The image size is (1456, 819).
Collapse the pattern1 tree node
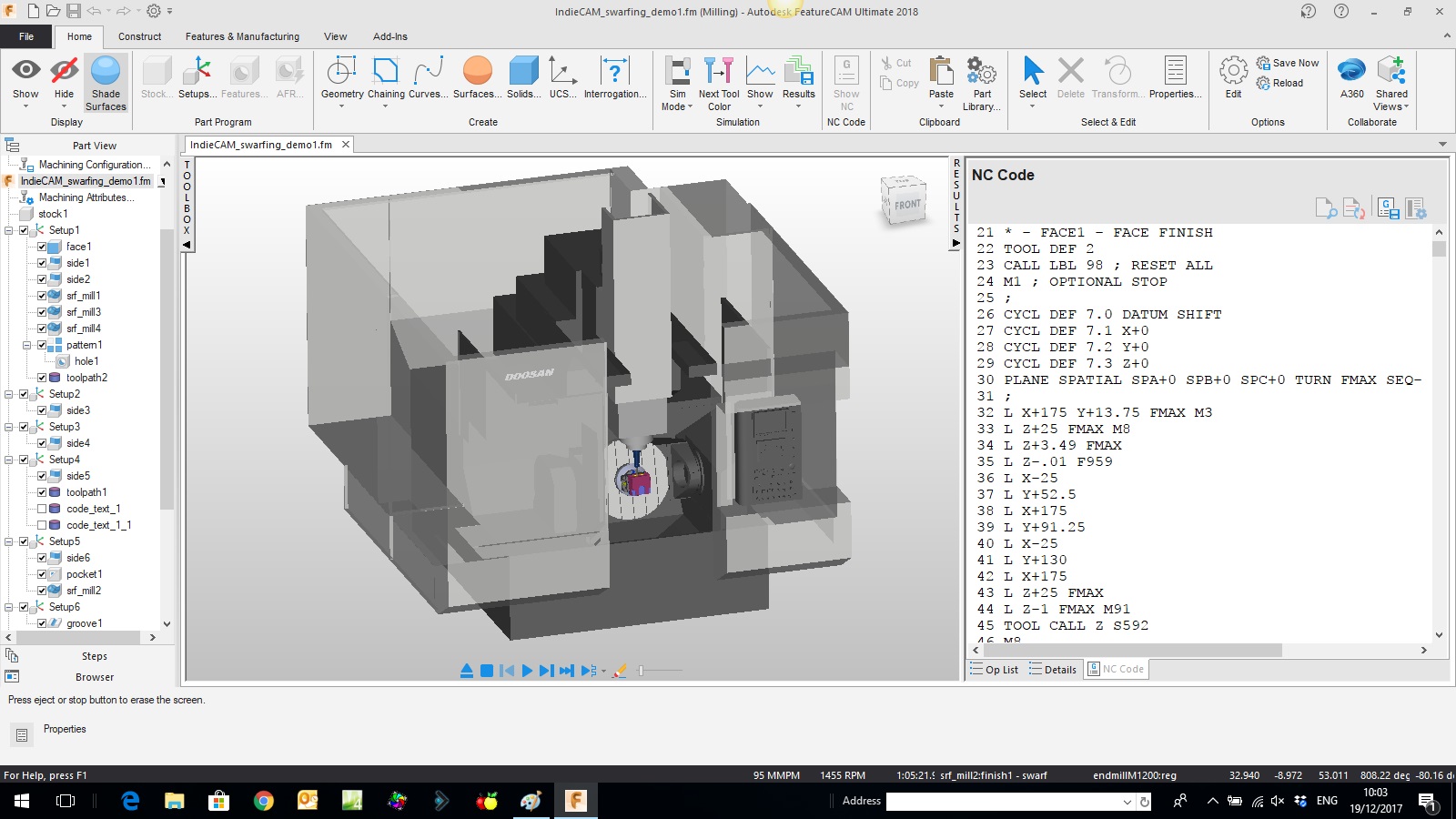(x=26, y=345)
